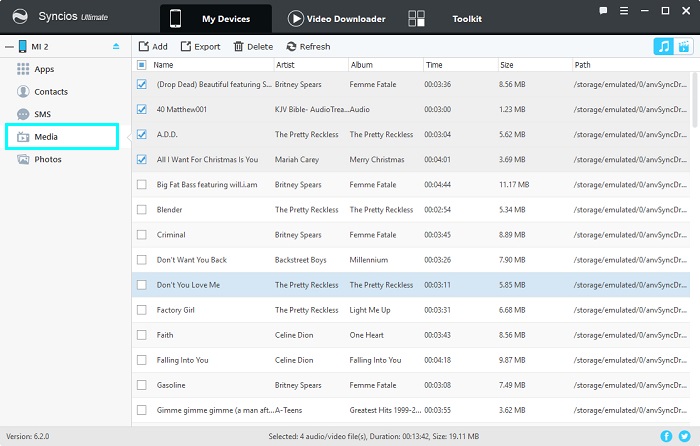Collapse the MI 2 device tree
Screen dimensions: 700x446
coord(9,46)
